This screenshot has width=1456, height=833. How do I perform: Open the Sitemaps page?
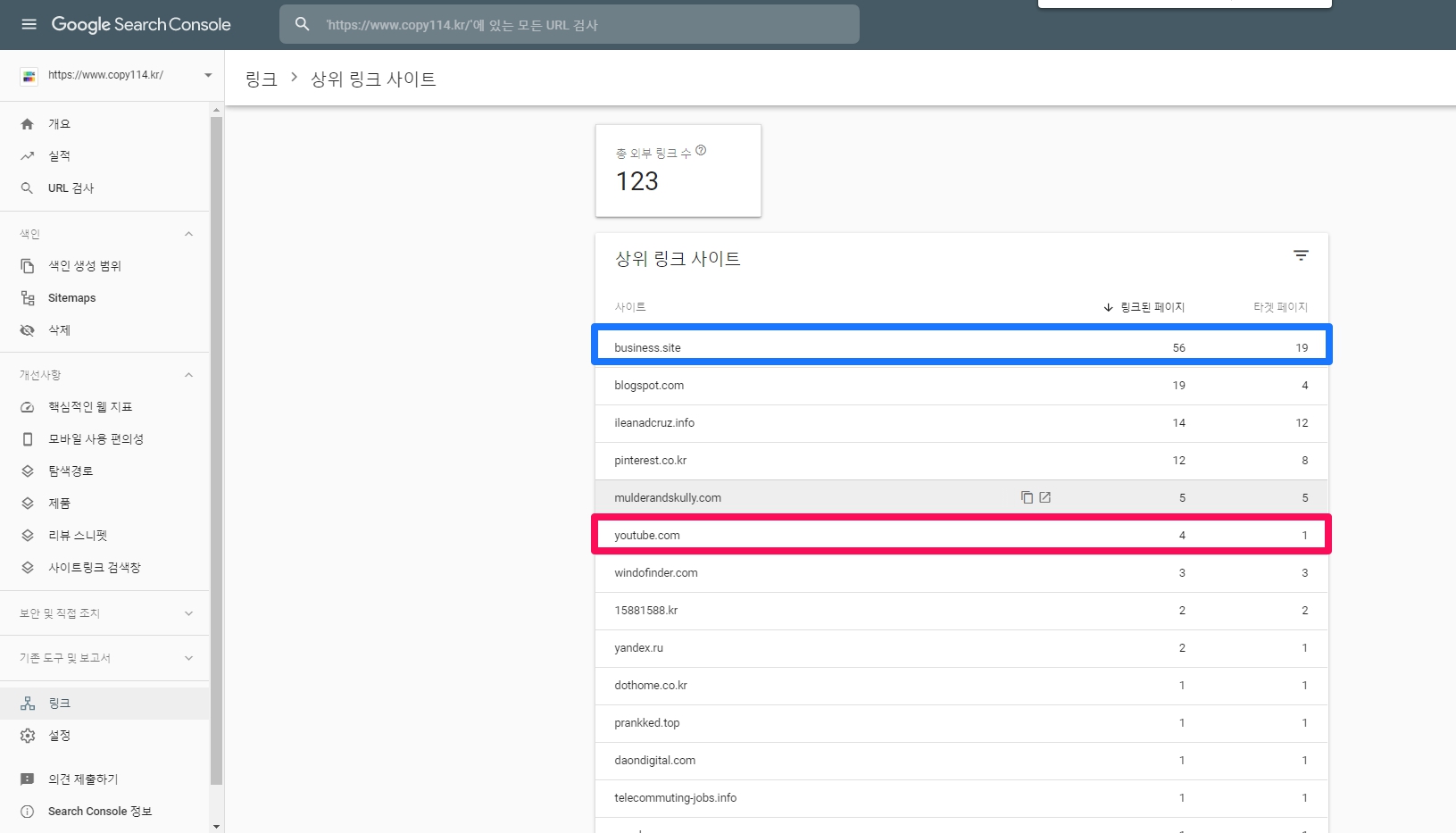(104, 298)
